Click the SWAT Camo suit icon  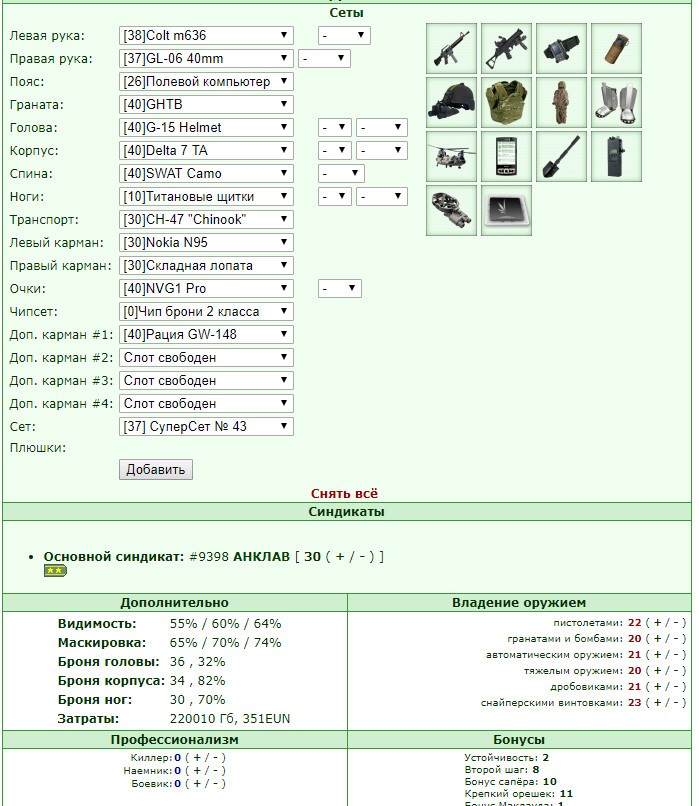[561, 102]
